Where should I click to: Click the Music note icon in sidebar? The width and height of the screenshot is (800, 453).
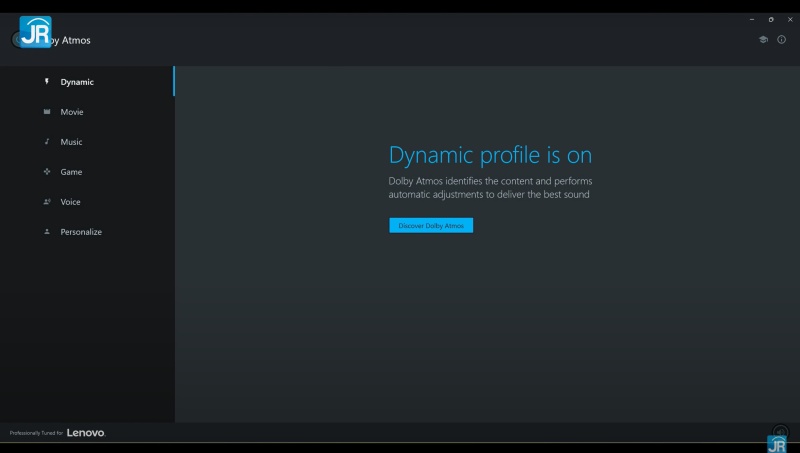tap(47, 142)
